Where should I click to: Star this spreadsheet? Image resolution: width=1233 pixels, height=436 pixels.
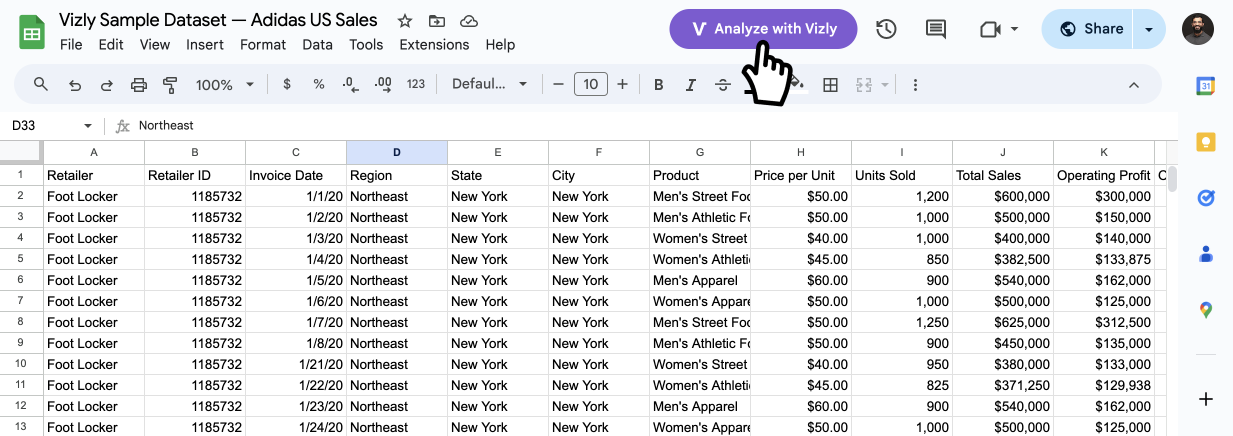405,21
